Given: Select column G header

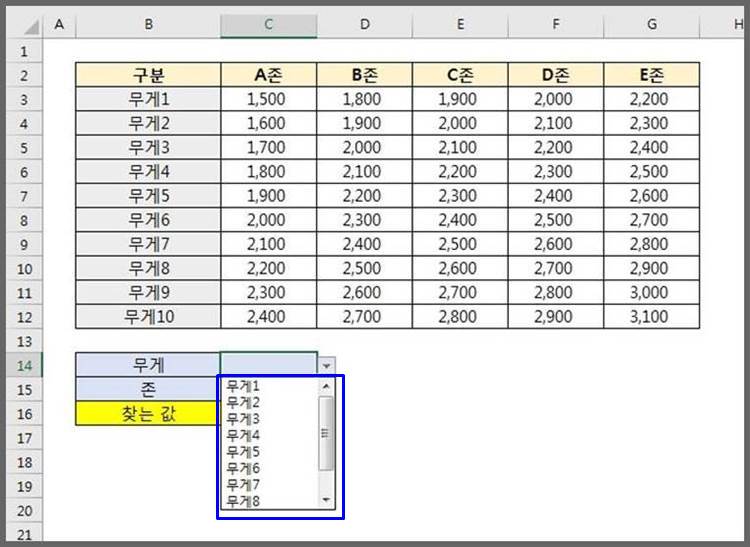Looking at the screenshot, I should [x=651, y=24].
